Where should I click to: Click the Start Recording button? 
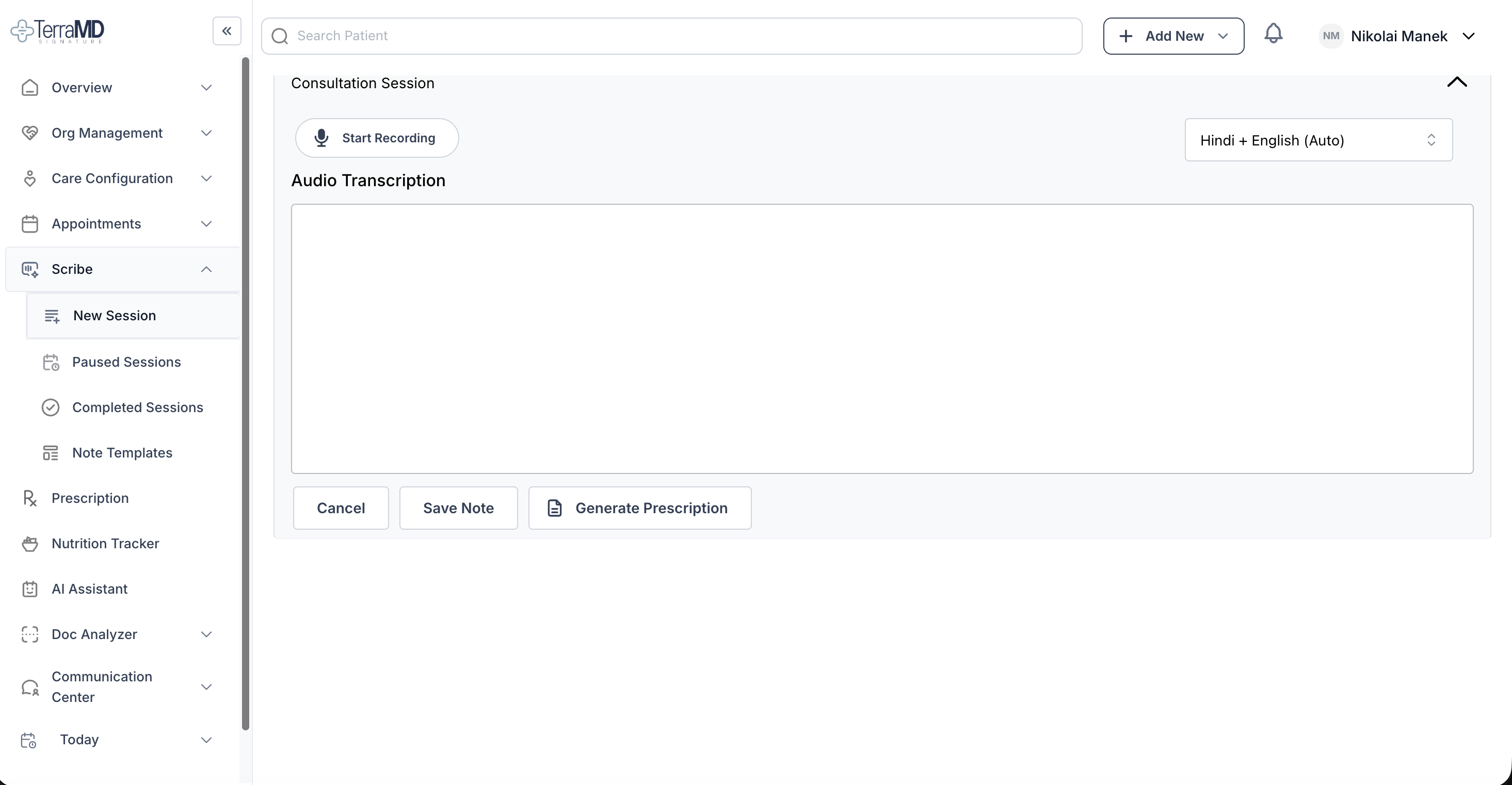point(377,138)
